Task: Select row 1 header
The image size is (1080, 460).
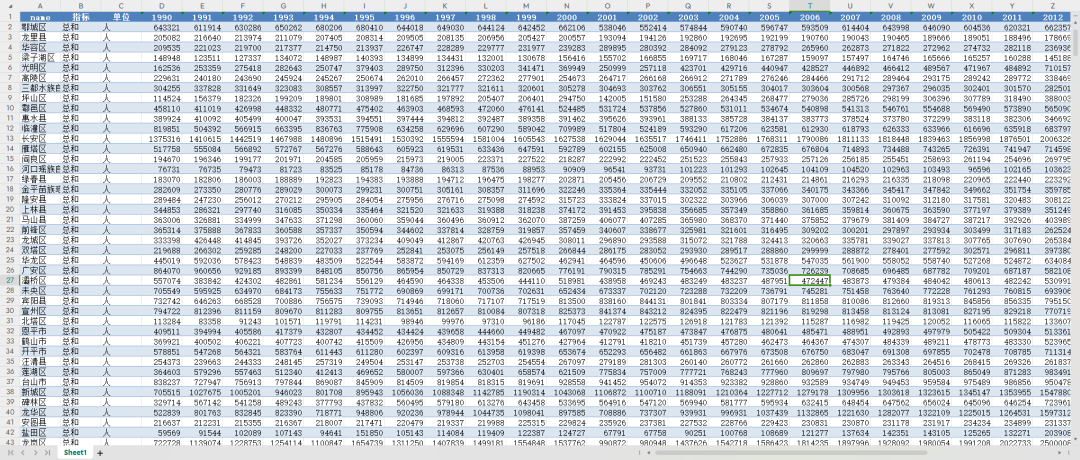Action: (10, 16)
